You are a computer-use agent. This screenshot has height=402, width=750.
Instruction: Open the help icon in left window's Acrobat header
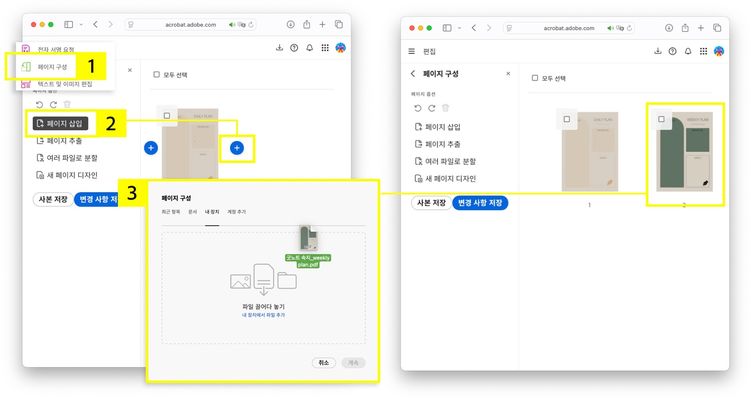click(x=294, y=48)
